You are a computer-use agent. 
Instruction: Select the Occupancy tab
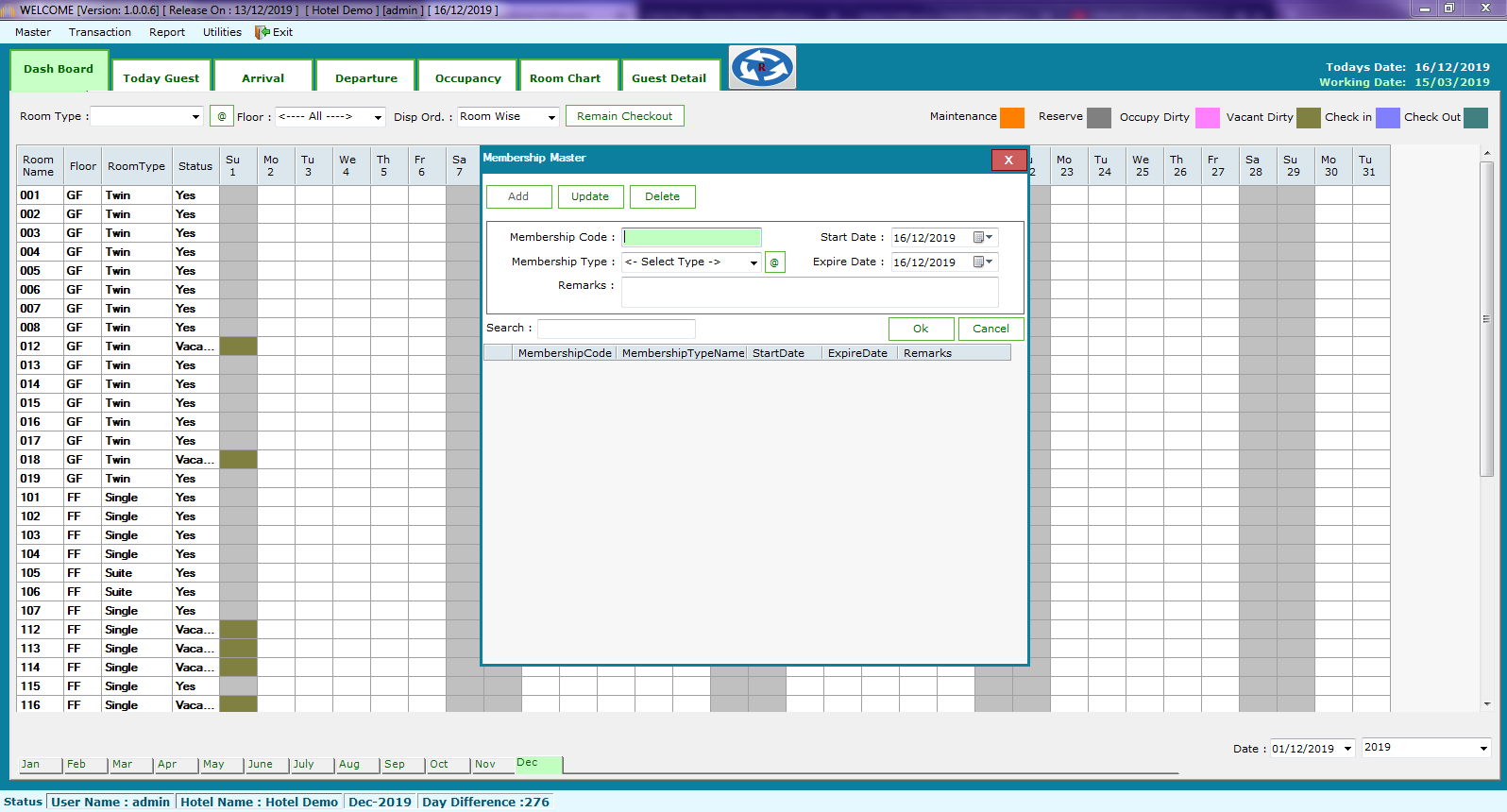coord(467,78)
